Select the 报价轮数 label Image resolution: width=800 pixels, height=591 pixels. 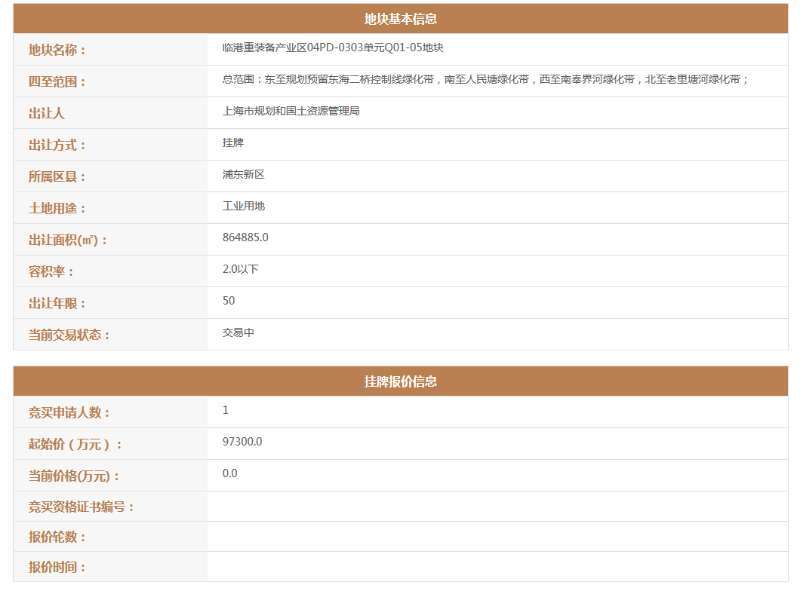(x=57, y=537)
